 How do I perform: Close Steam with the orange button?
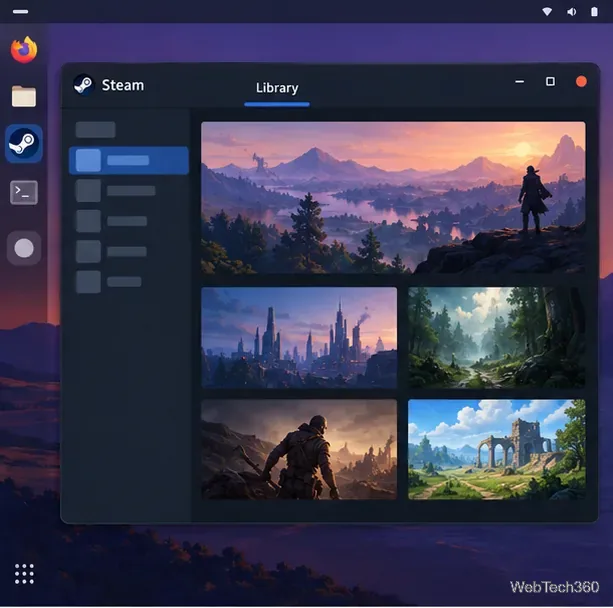coord(581,81)
